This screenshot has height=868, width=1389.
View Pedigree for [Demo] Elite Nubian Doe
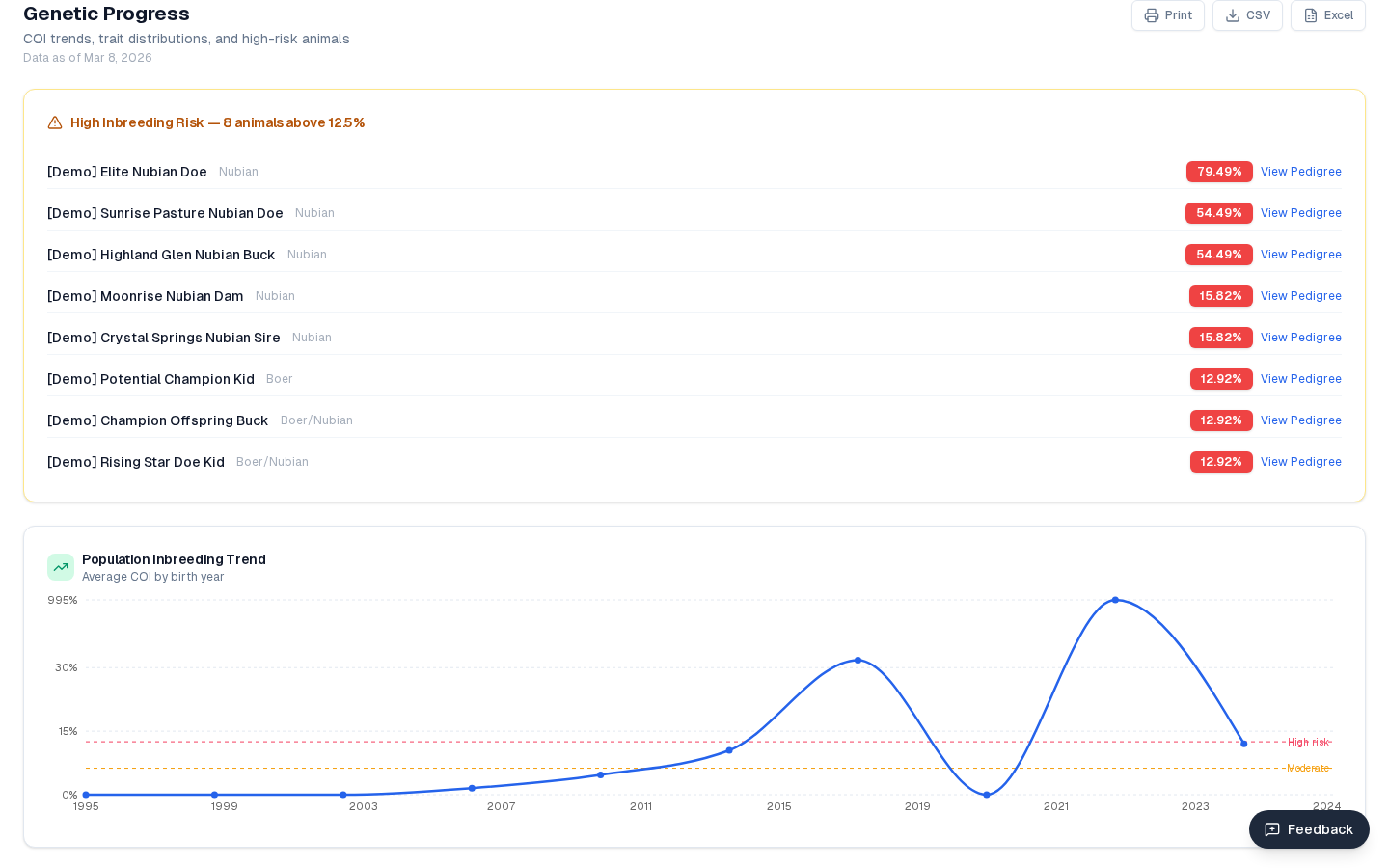click(1301, 172)
